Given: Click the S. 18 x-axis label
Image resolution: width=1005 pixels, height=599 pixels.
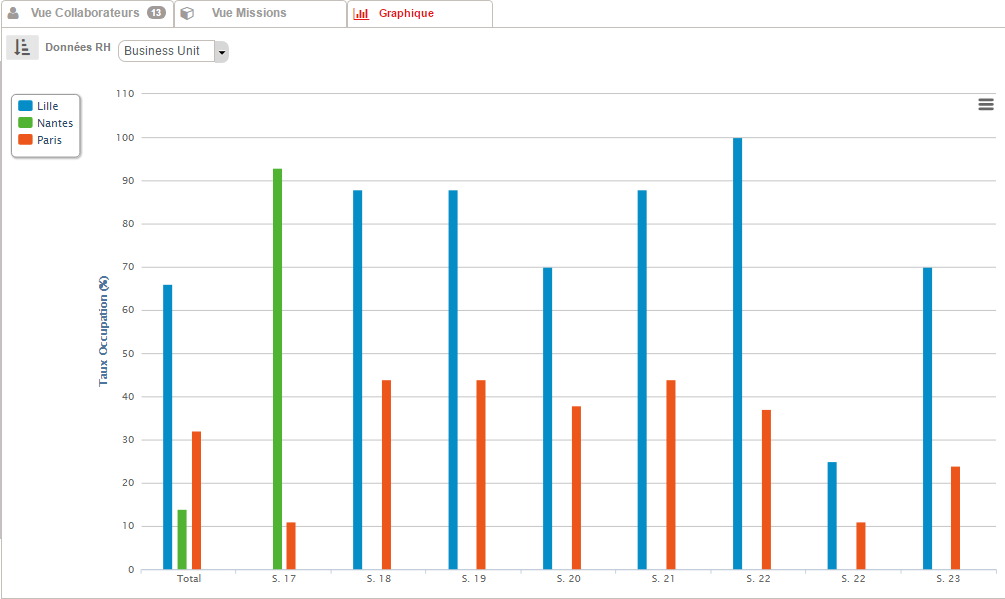Looking at the screenshot, I should point(378,579).
